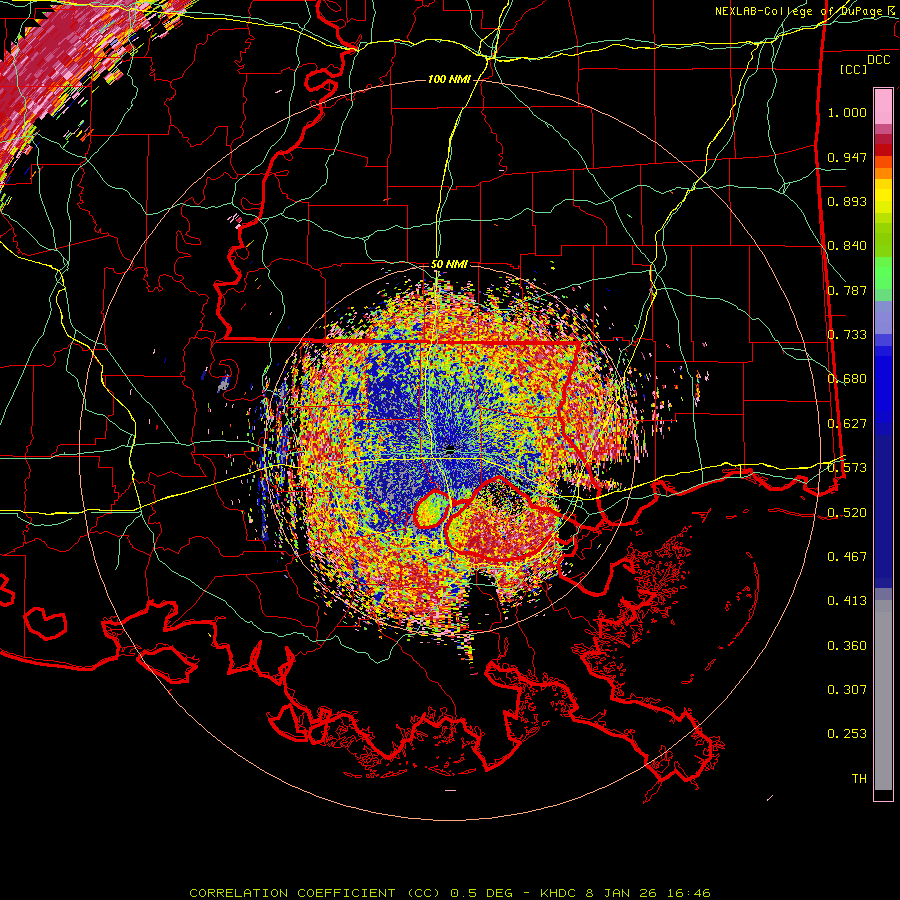Click the Correlation Coefficient KHDC caption text
The width and height of the screenshot is (900, 900).
pos(450,893)
